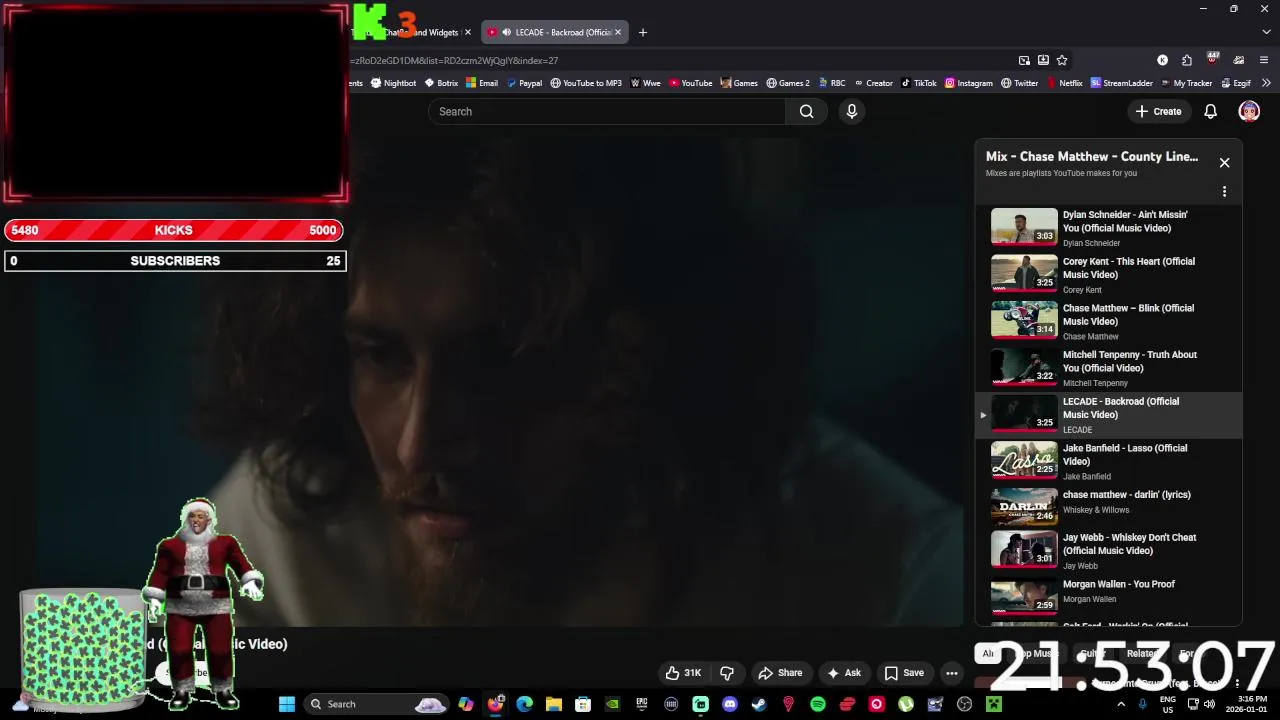This screenshot has width=1280, height=720.
Task: Play Jay Webb - Whiskey Don't Cheat video
Action: tap(1109, 550)
